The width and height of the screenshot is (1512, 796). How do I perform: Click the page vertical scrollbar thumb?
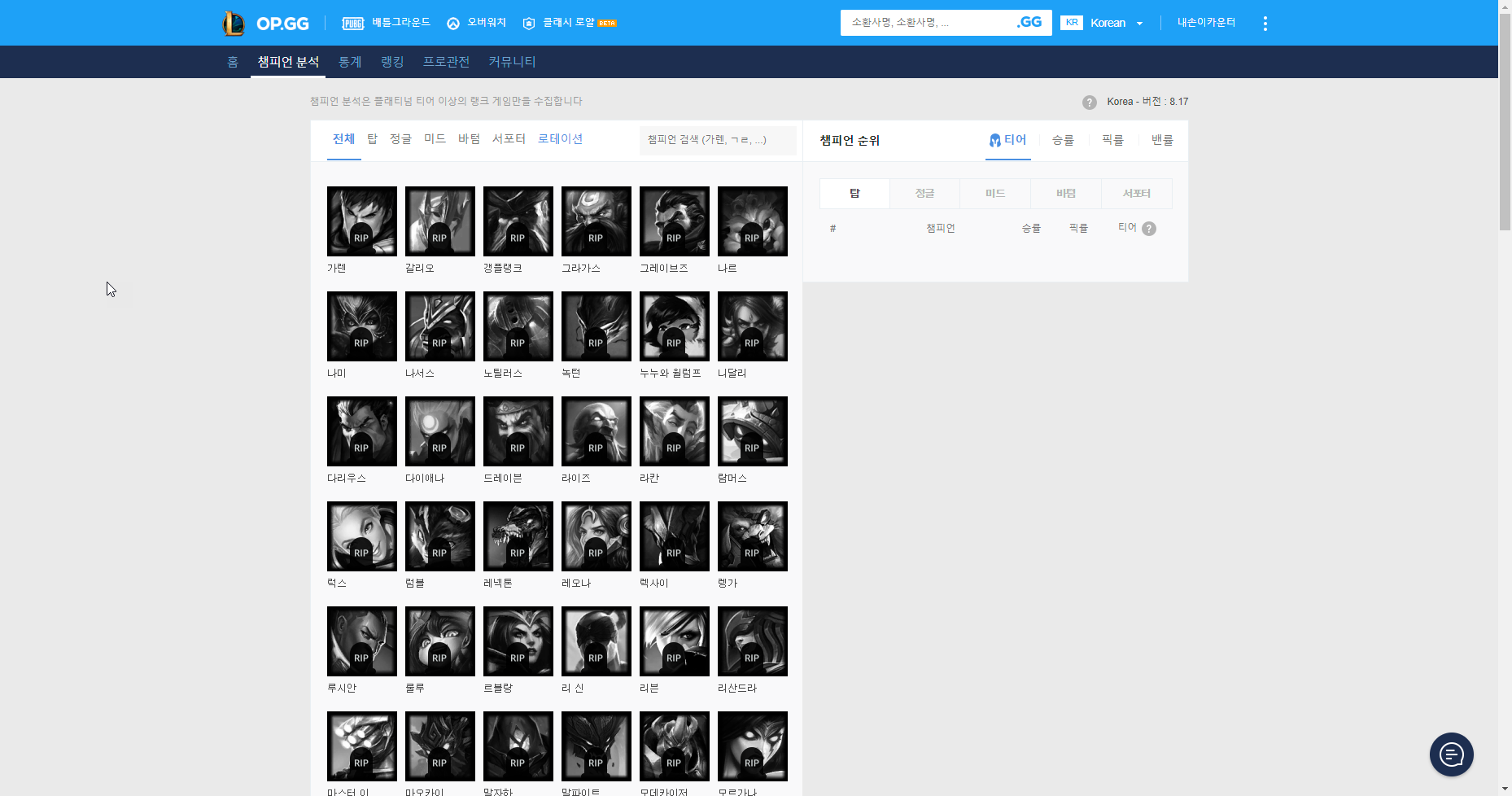[1505, 122]
